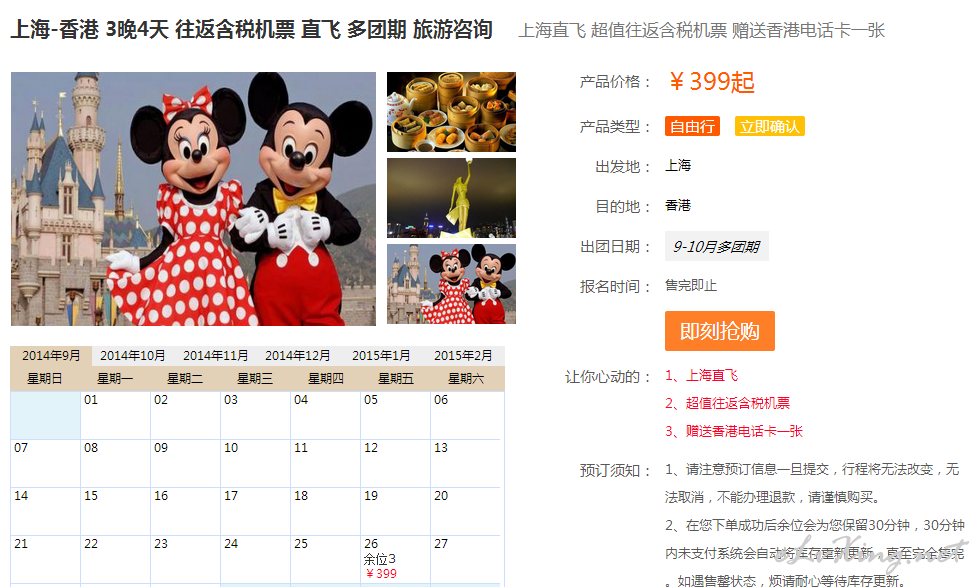
Task: Select calendar date 07
Action: click(x=46, y=463)
